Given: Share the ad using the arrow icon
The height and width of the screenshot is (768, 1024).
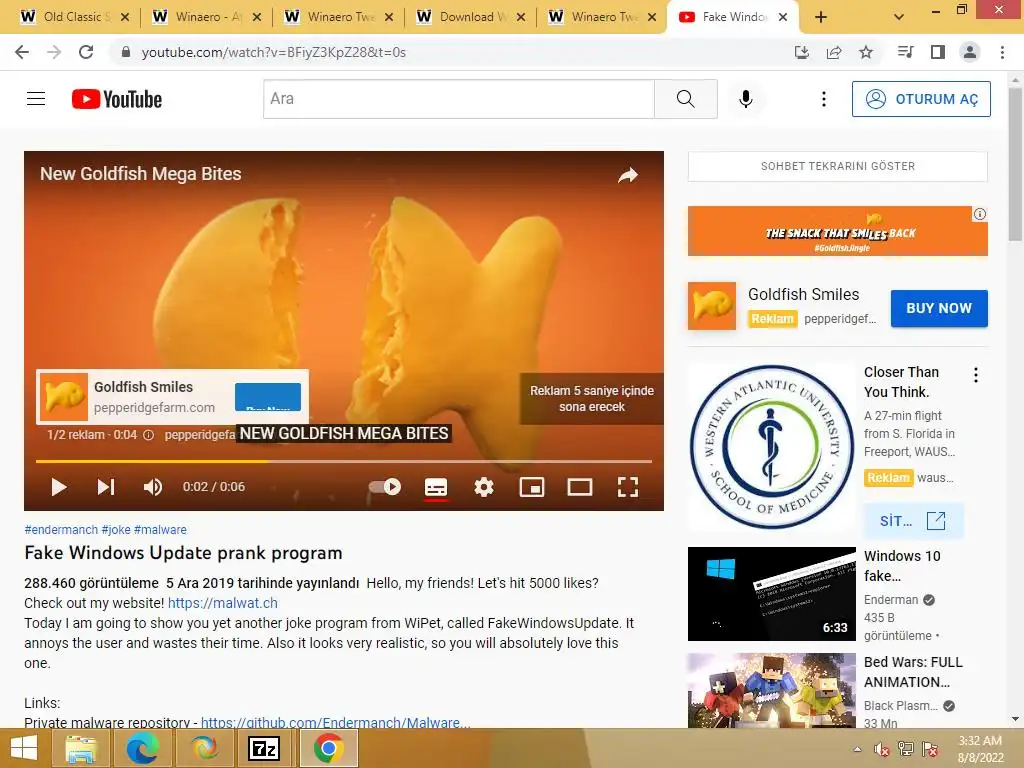Looking at the screenshot, I should point(628,175).
